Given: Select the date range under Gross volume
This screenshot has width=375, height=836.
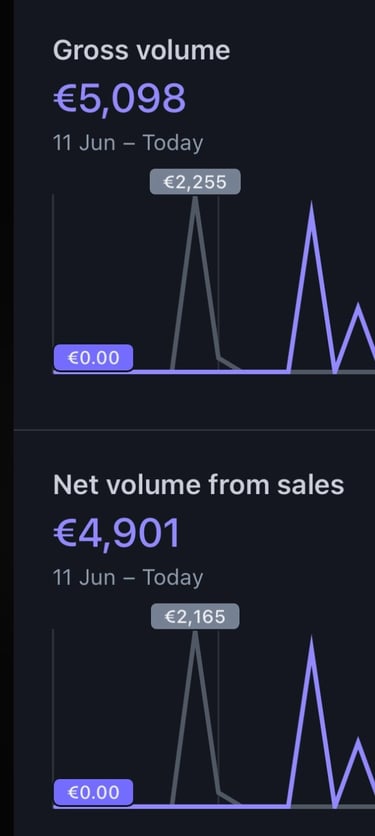Looking at the screenshot, I should pos(128,143).
